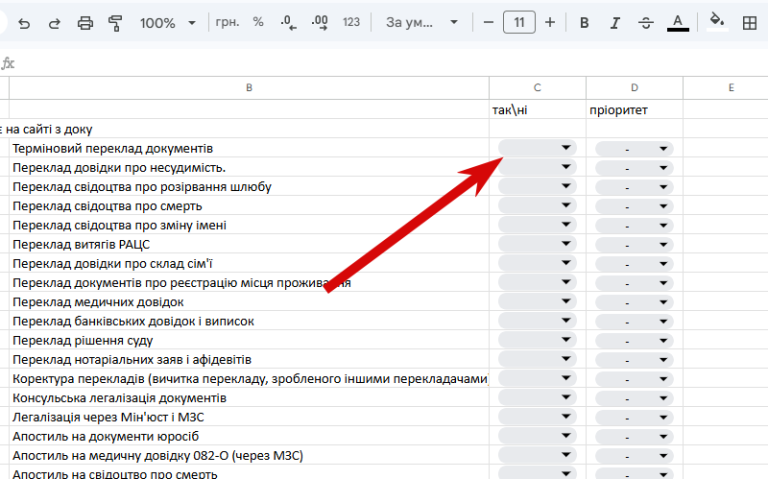Select cell Переклад довідки про склад сім'ї
Viewport: 768px width, 479px height.
point(249,263)
